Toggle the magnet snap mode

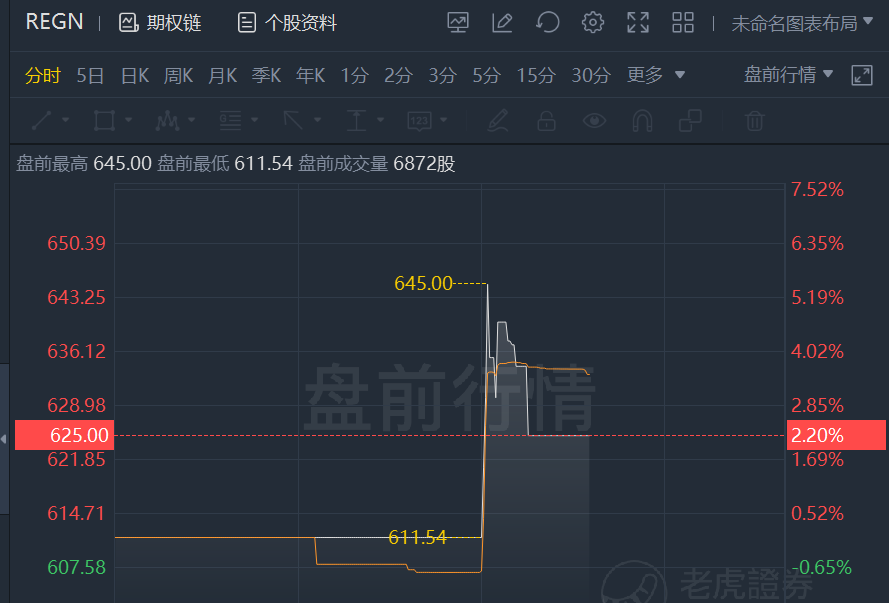(x=642, y=120)
